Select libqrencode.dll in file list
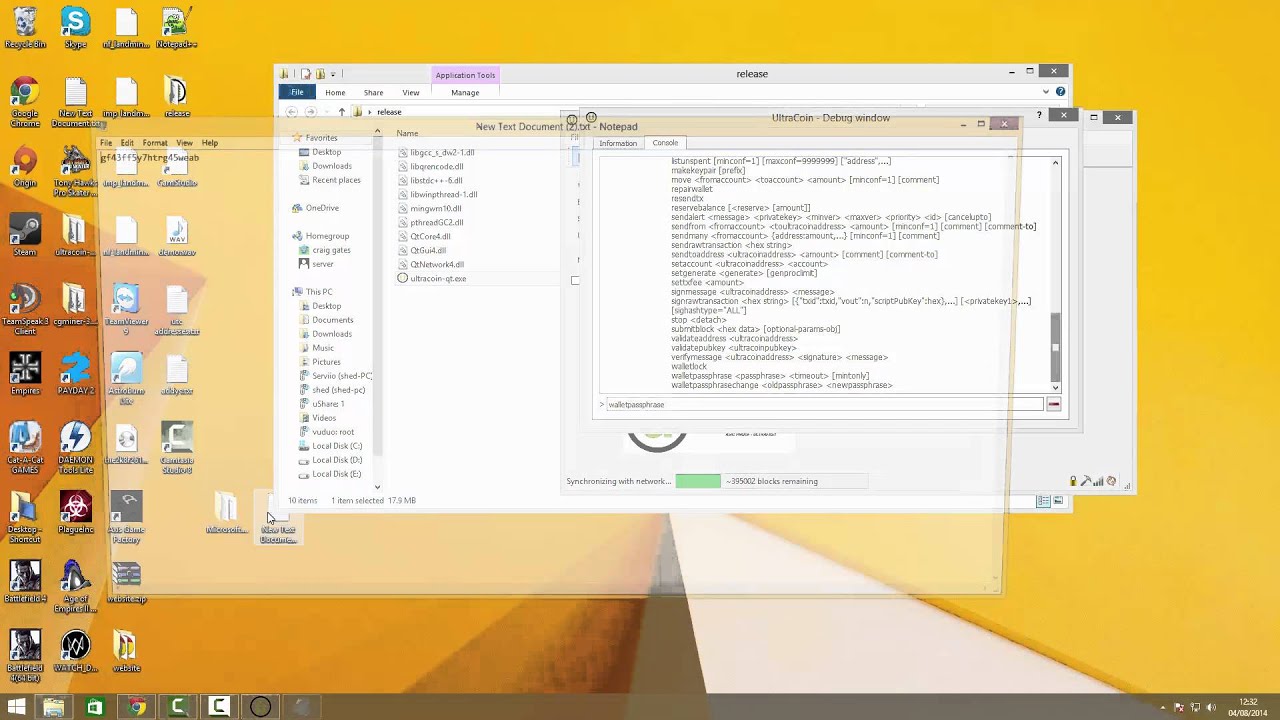The width and height of the screenshot is (1280, 720). coord(436,166)
